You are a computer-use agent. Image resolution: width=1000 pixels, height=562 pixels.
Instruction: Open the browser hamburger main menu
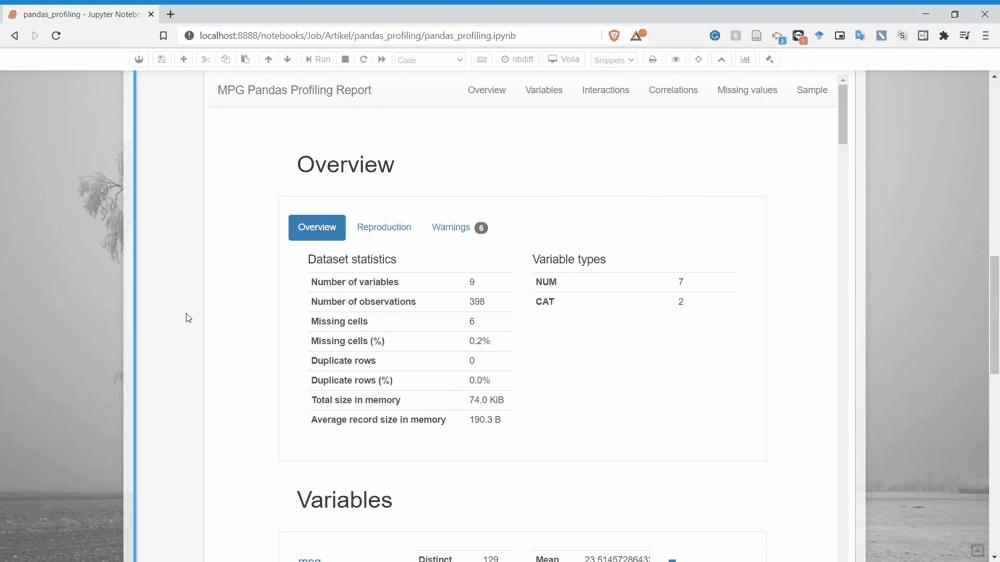click(985, 36)
